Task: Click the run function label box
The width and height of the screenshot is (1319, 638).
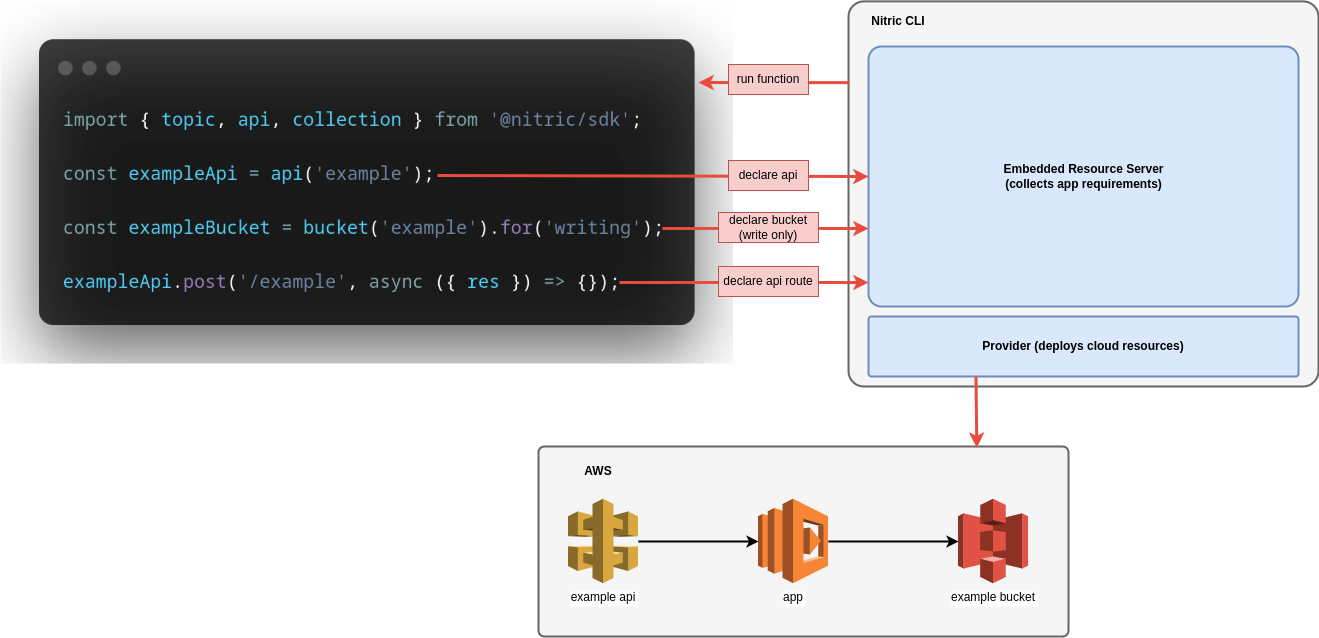Action: click(x=768, y=79)
